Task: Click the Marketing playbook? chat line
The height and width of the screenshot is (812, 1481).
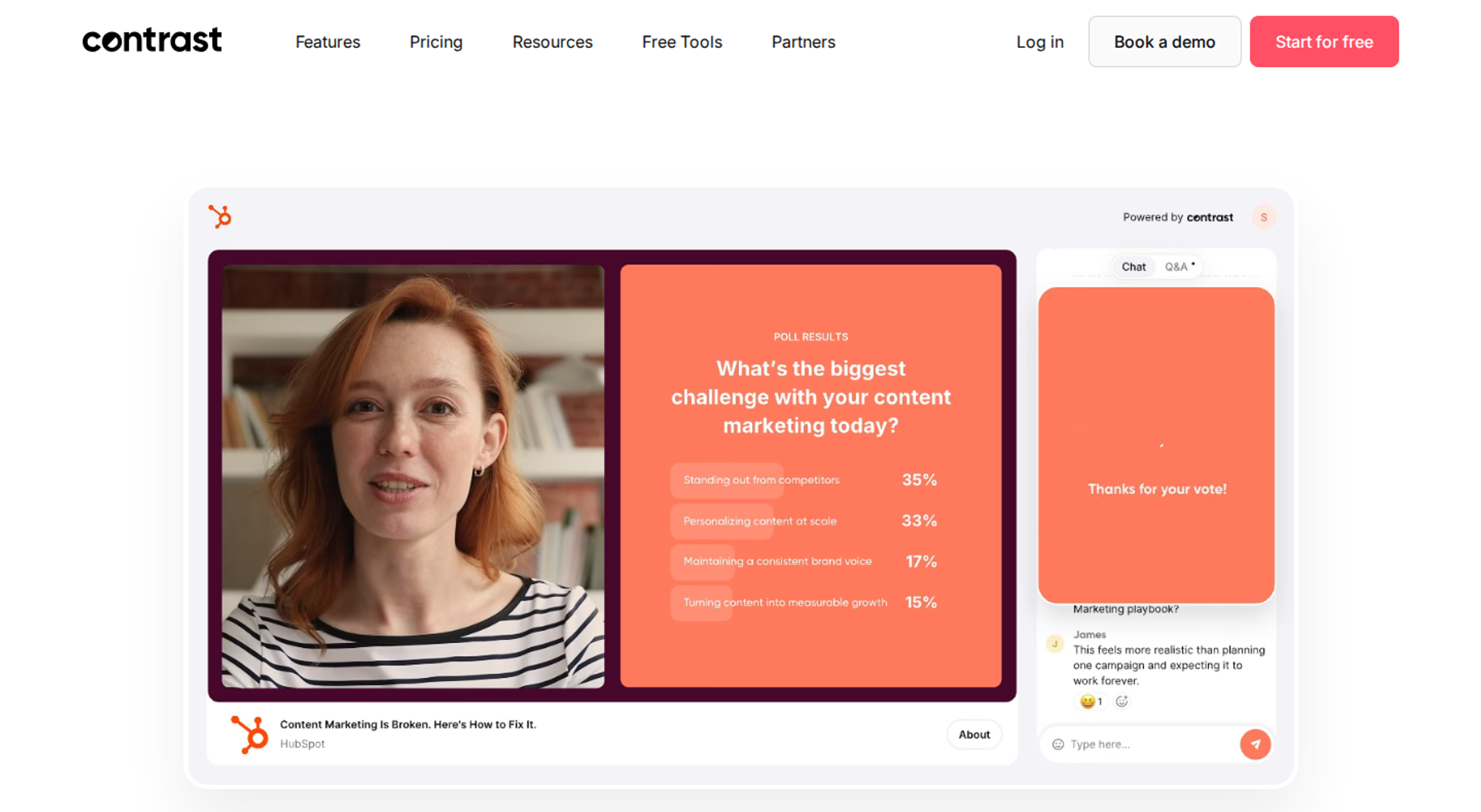Action: click(1125, 608)
